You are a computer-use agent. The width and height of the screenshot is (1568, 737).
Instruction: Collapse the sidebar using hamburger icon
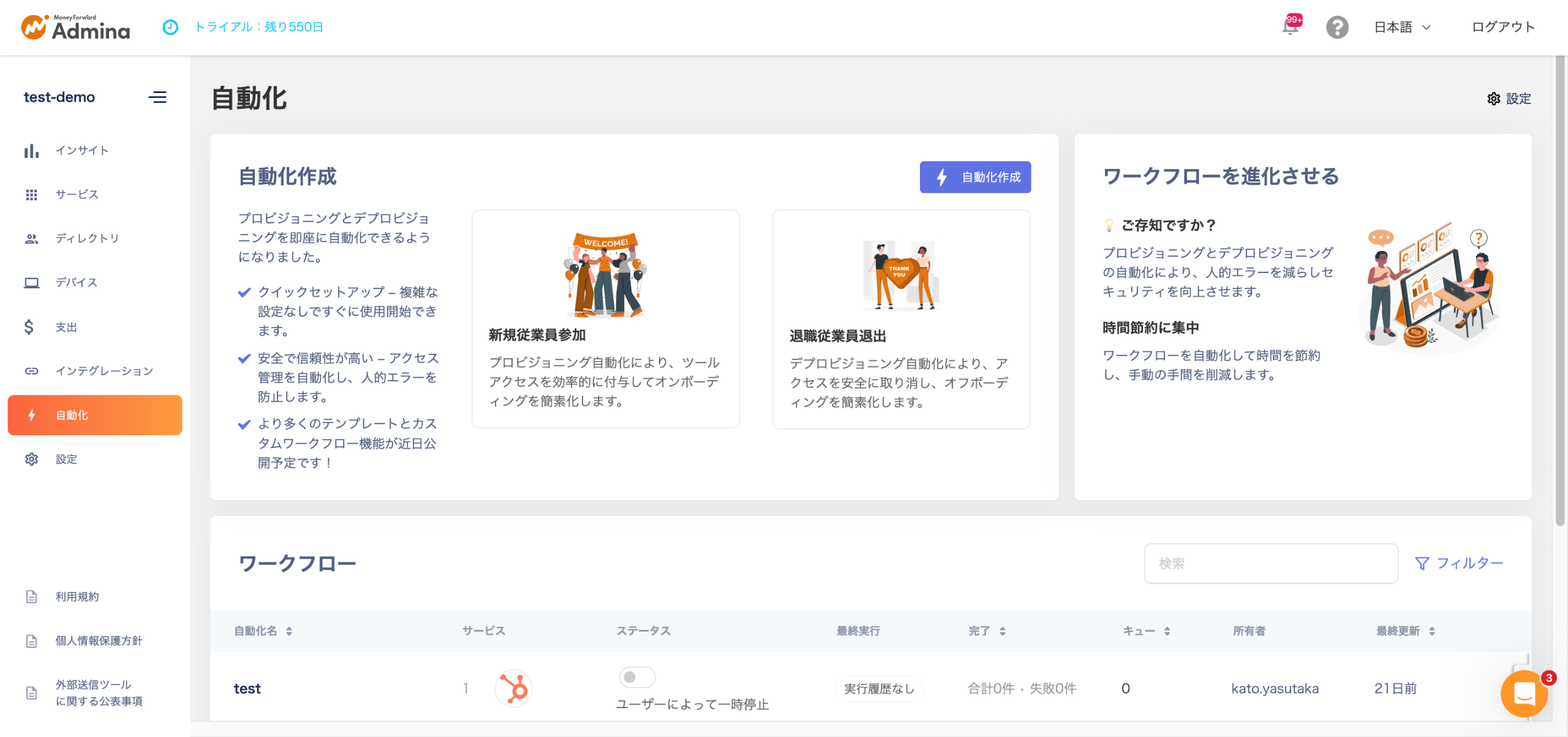[157, 97]
